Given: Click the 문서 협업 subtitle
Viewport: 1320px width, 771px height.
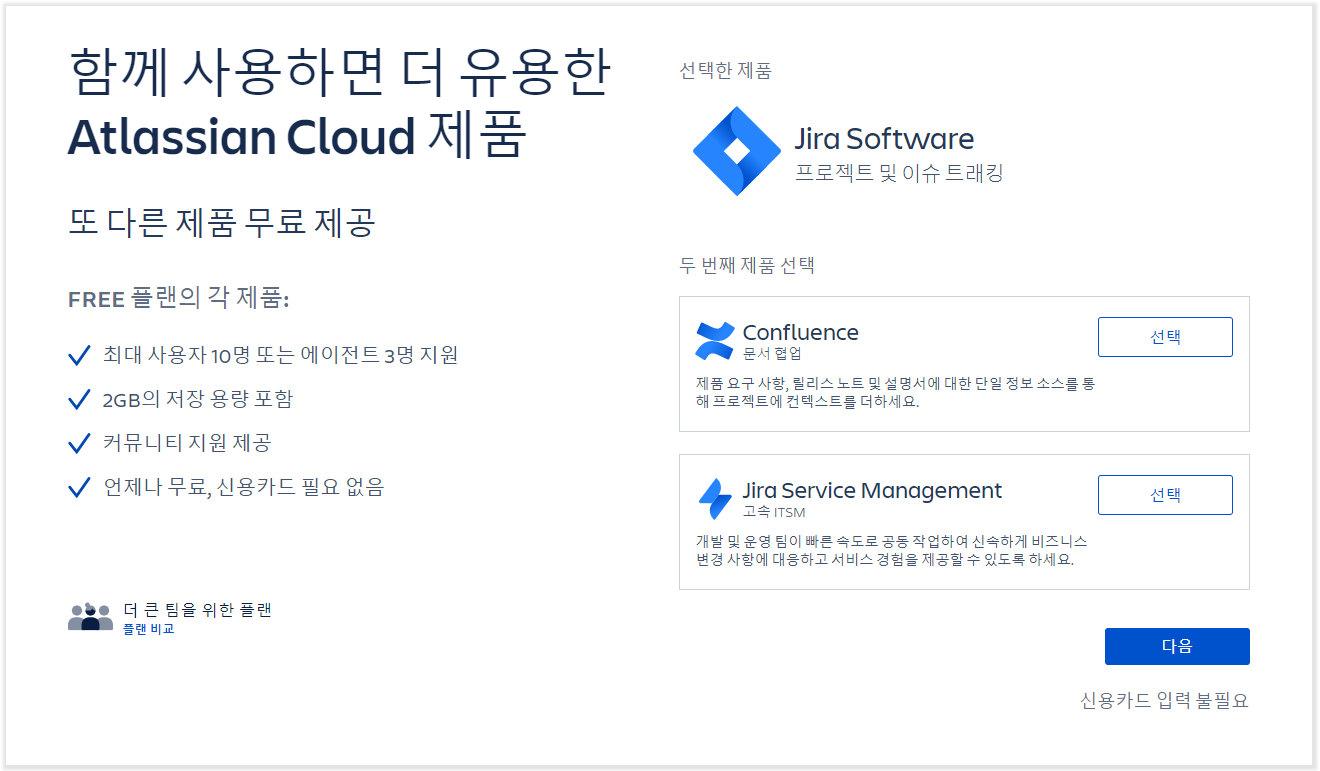Looking at the screenshot, I should click(x=772, y=353).
